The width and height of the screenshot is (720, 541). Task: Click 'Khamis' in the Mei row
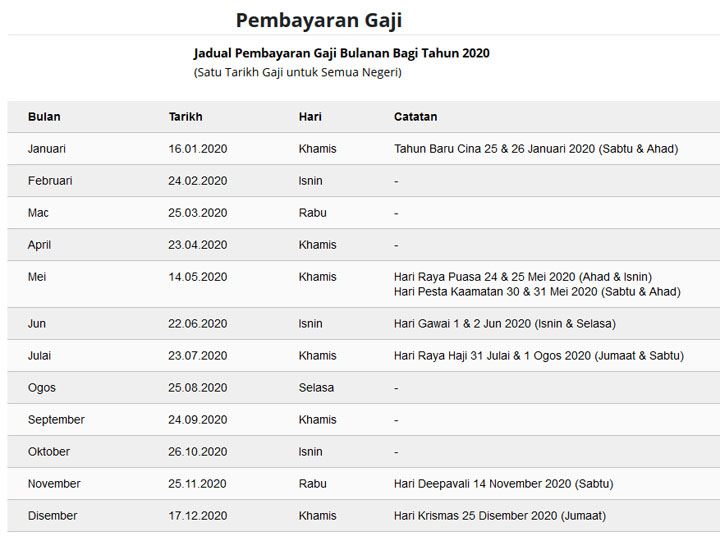(317, 277)
